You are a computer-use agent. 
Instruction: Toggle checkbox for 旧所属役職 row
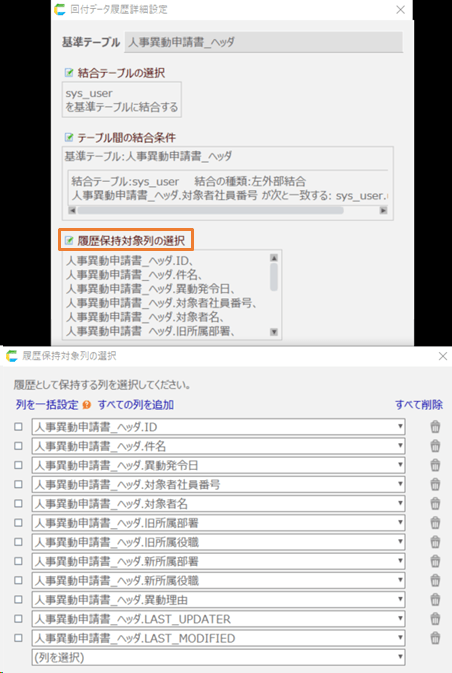[x=18, y=542]
